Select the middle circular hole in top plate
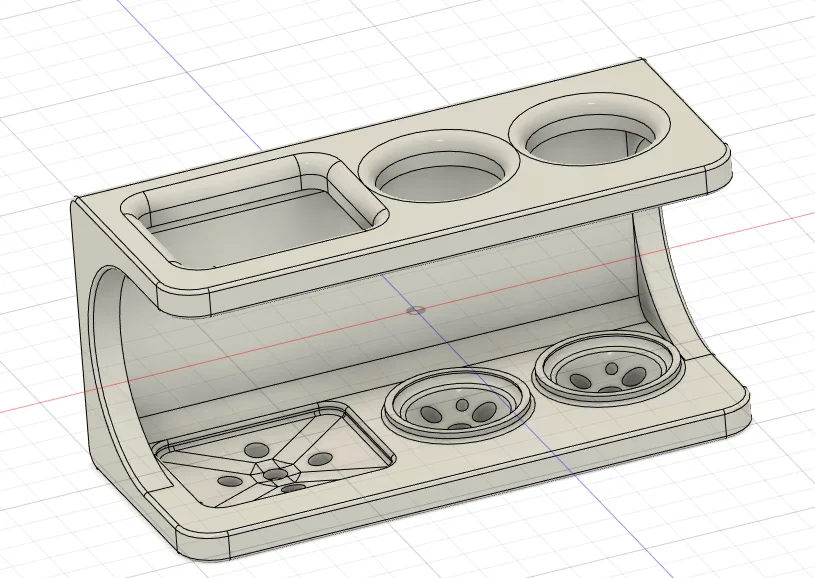The width and height of the screenshot is (815, 578). (x=439, y=165)
